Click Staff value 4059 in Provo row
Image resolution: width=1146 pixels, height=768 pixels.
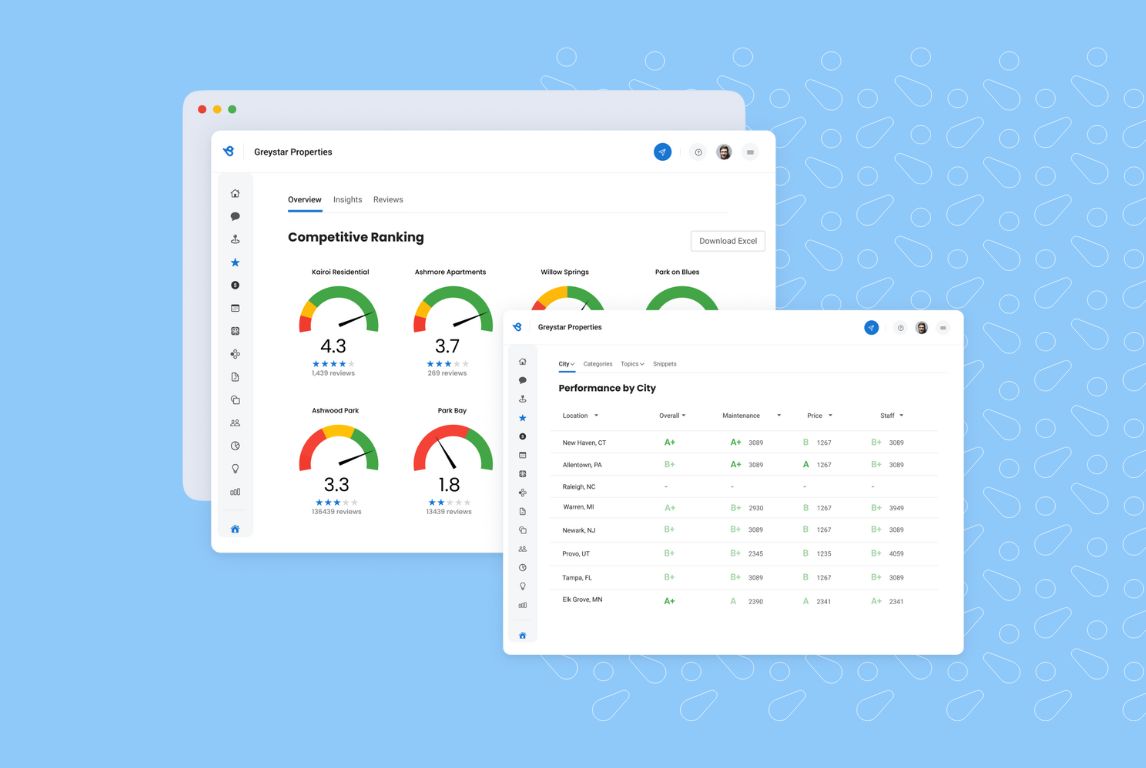[x=897, y=554]
